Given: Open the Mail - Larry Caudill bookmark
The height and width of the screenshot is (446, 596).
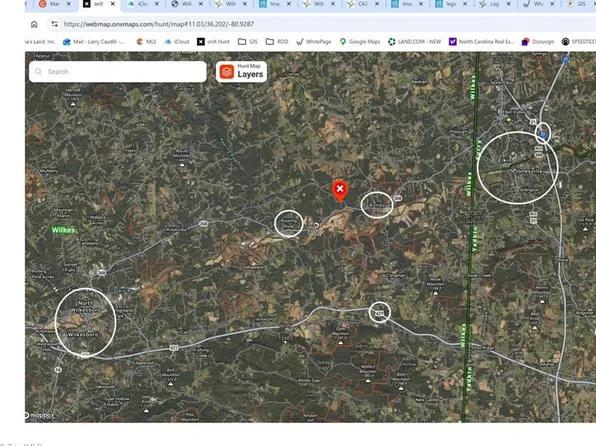Looking at the screenshot, I should [94, 42].
